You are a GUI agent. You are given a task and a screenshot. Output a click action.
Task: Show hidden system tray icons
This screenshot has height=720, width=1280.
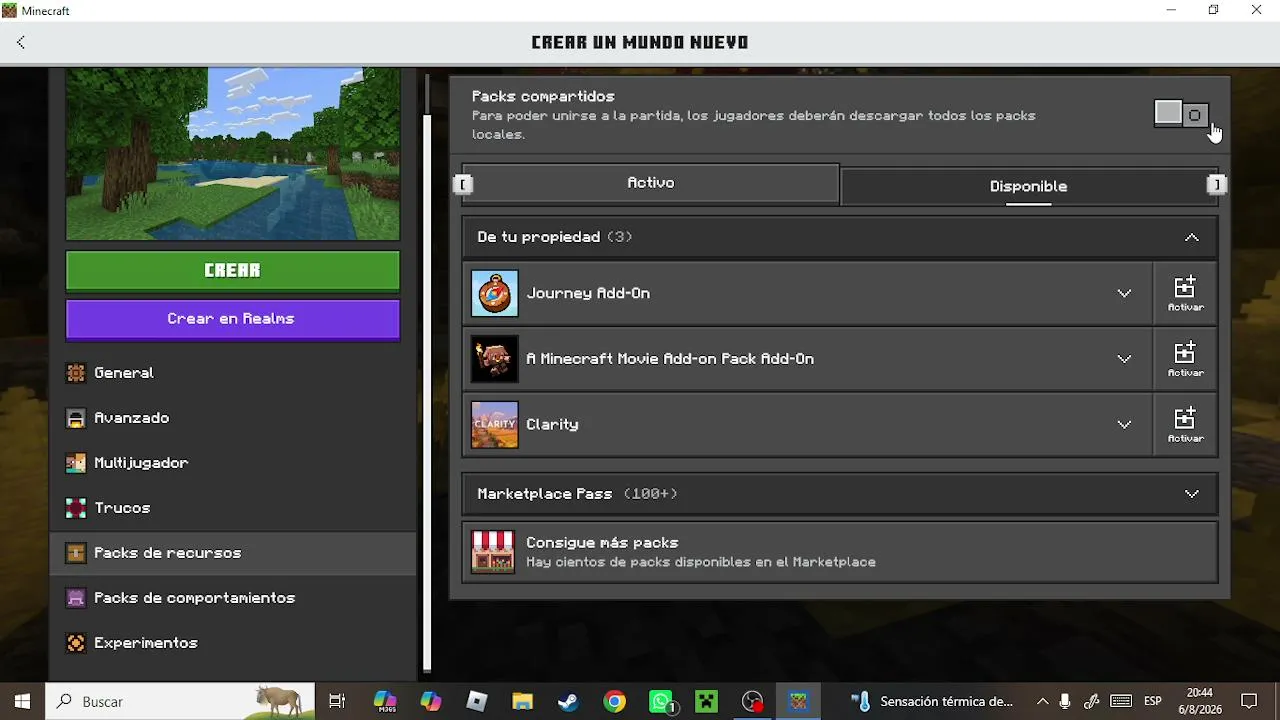pos(1043,701)
